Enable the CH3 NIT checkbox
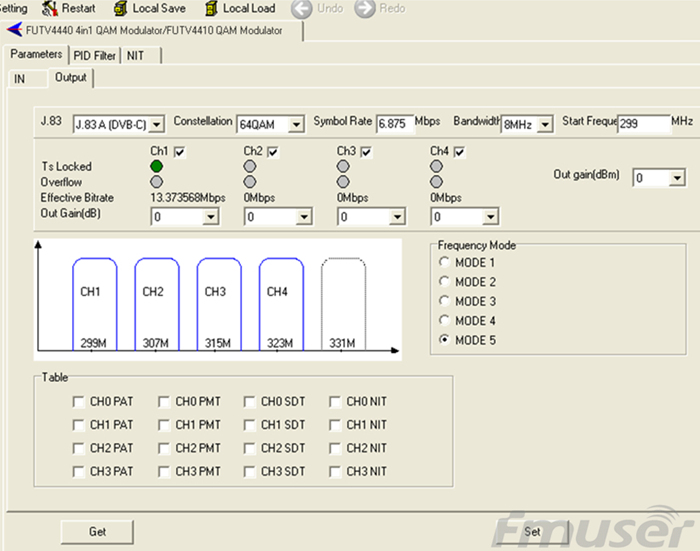Screen dimensions: 700x551 335,472
